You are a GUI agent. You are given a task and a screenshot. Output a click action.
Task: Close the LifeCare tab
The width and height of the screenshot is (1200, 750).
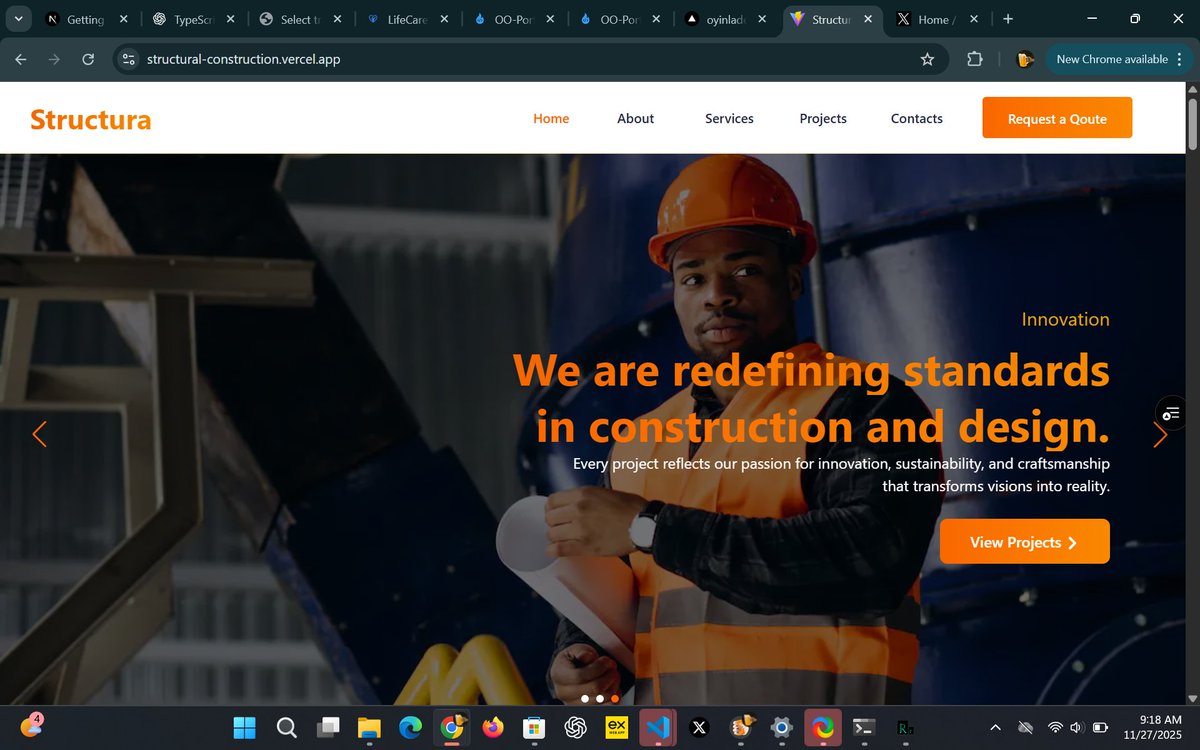(x=444, y=19)
